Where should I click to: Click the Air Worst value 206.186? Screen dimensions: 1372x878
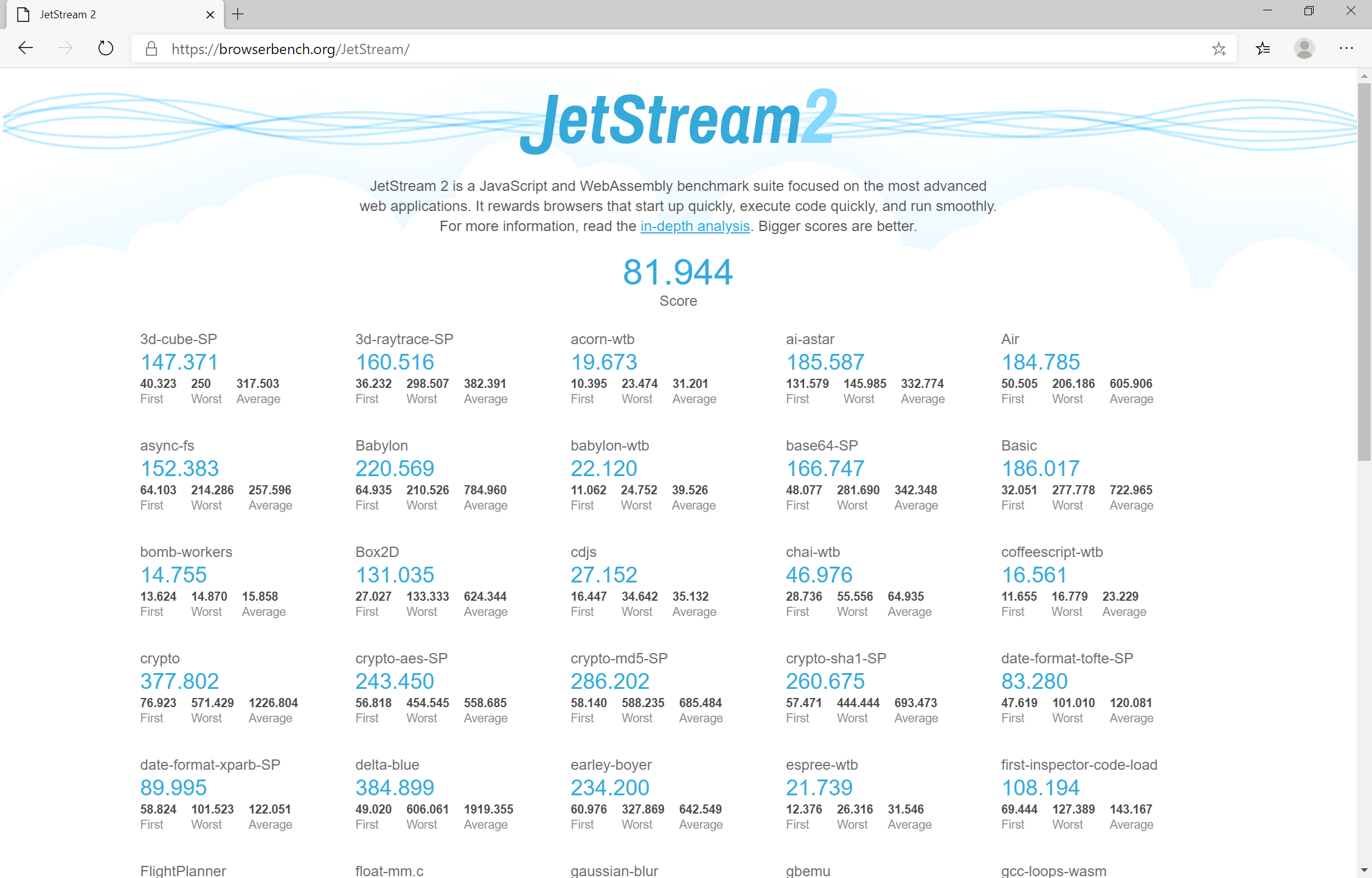[x=1073, y=384]
